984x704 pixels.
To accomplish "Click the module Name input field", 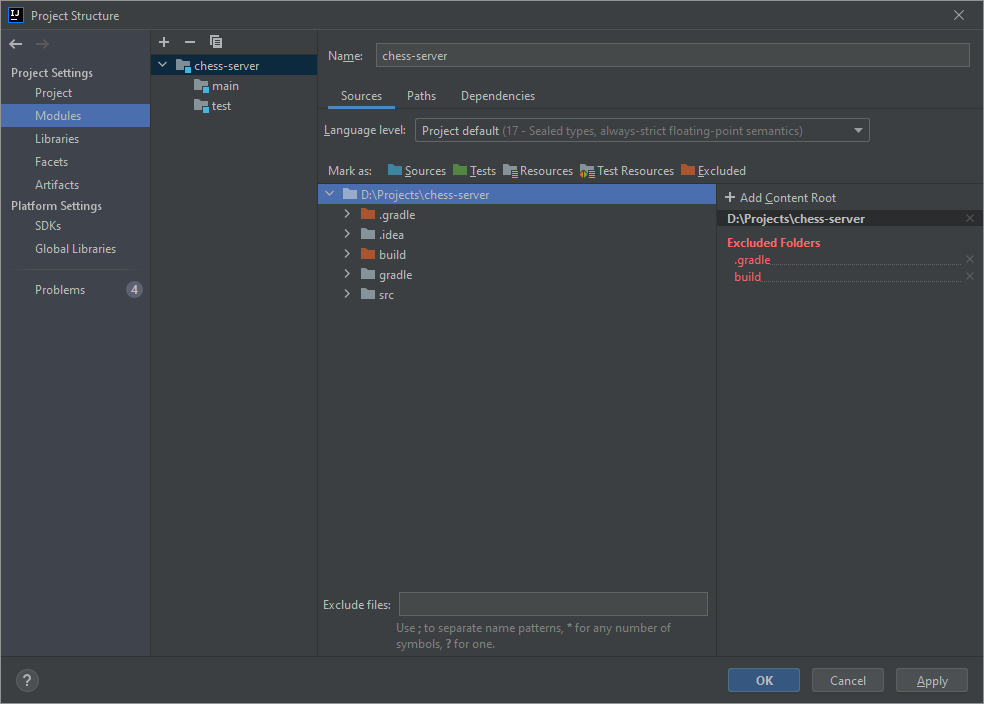I will (x=673, y=55).
